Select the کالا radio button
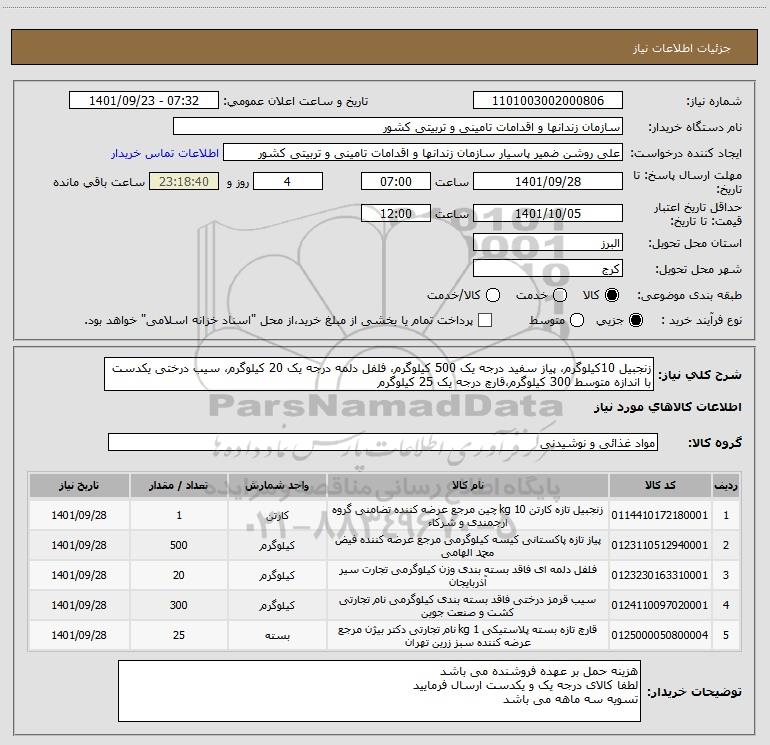 point(612,295)
